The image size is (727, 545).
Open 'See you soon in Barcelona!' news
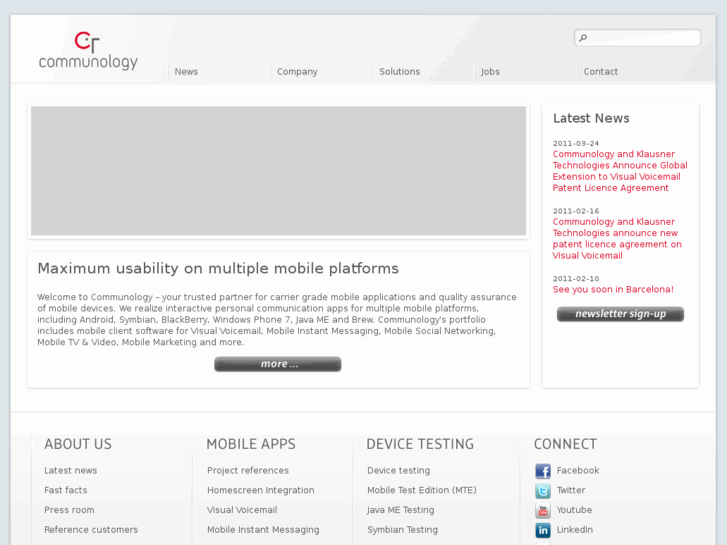click(613, 289)
